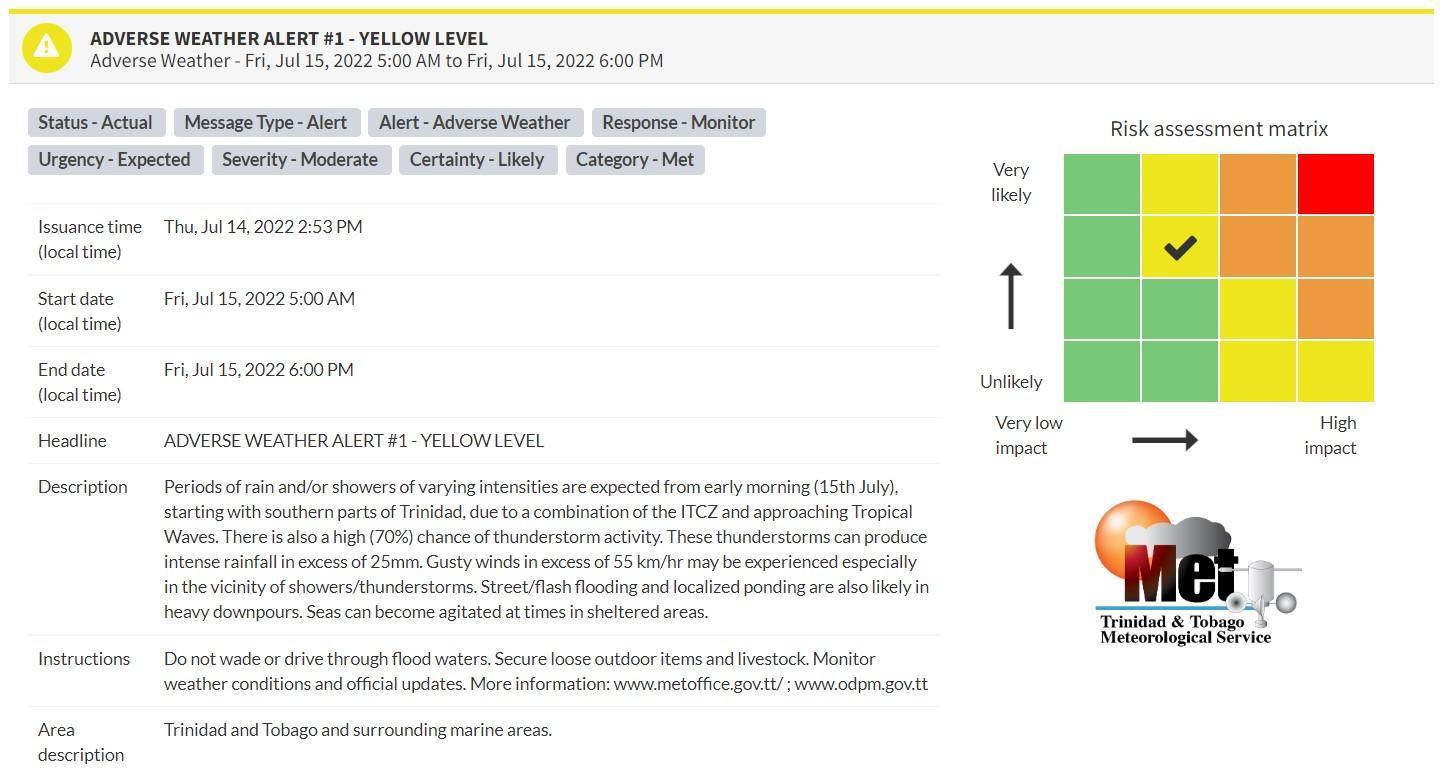Image resolution: width=1443 pixels, height=770 pixels.
Task: Click the rightward impact arrow
Action: [1165, 439]
